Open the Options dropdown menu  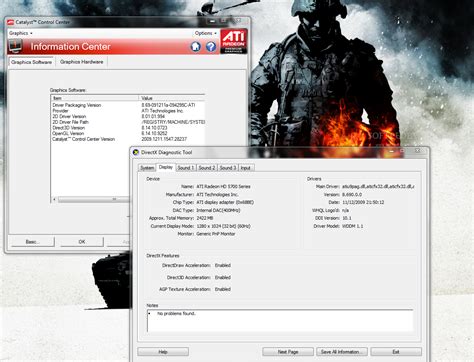pos(206,33)
